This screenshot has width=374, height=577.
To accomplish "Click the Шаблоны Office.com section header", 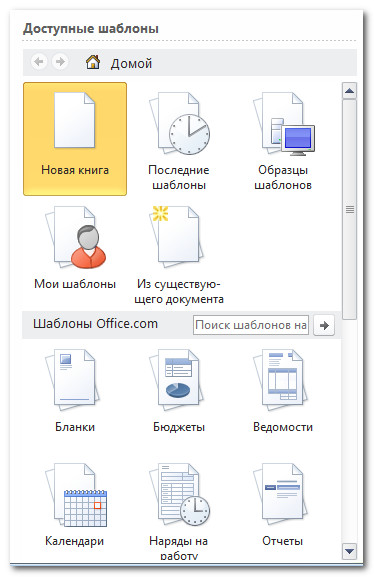I will click(95, 324).
